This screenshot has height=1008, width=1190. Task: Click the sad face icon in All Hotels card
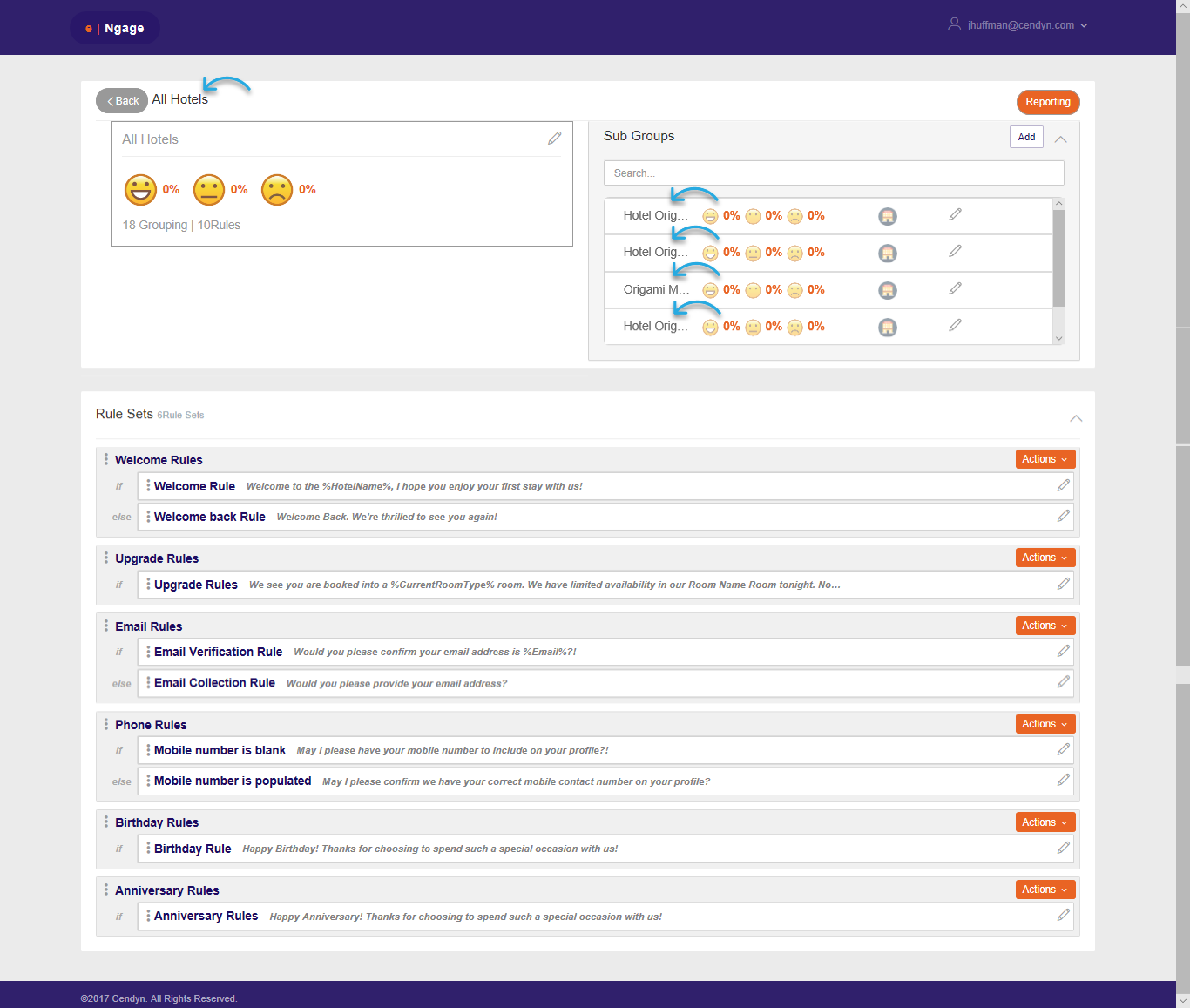point(277,189)
